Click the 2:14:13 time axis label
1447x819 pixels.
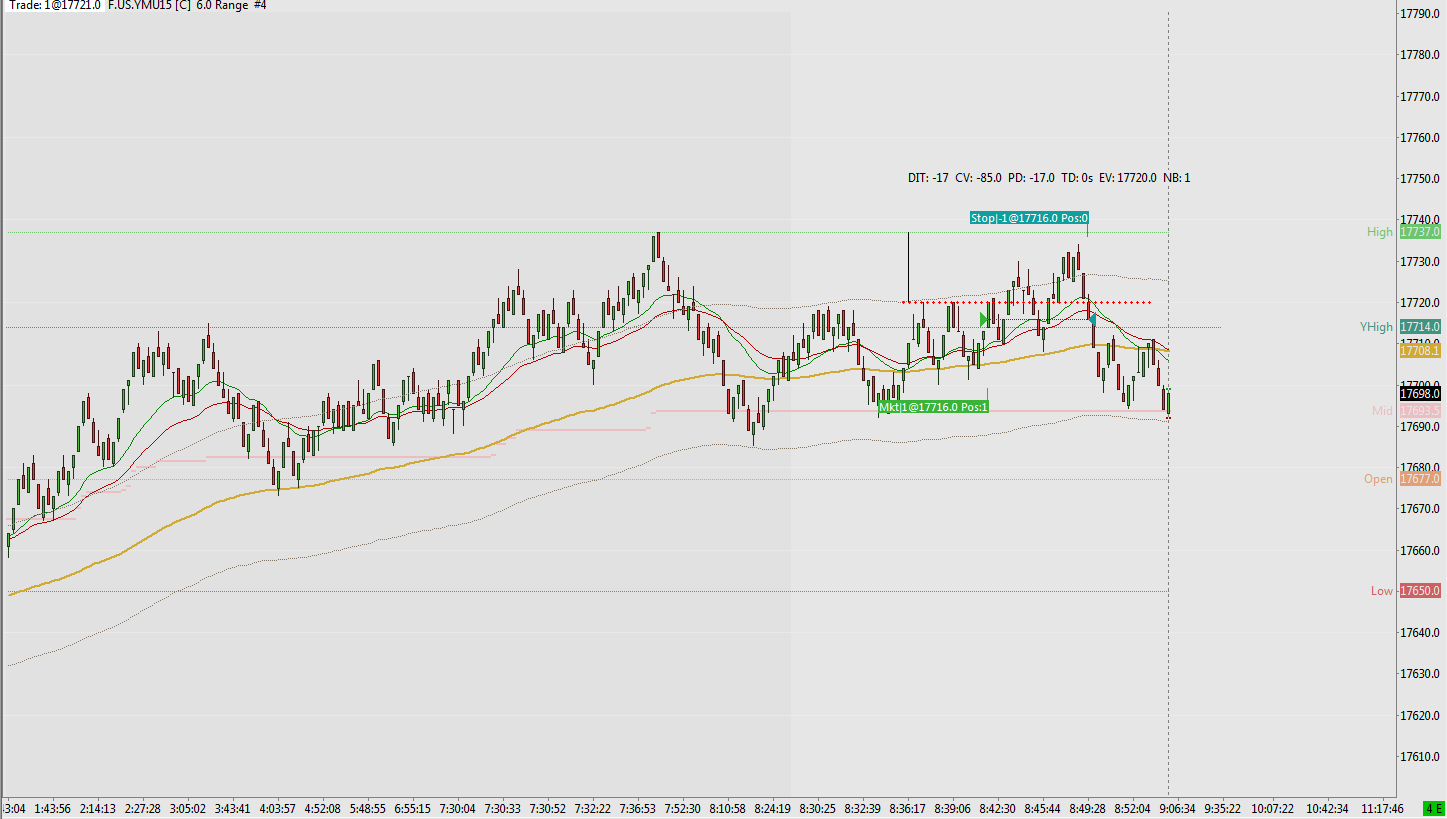(98, 808)
